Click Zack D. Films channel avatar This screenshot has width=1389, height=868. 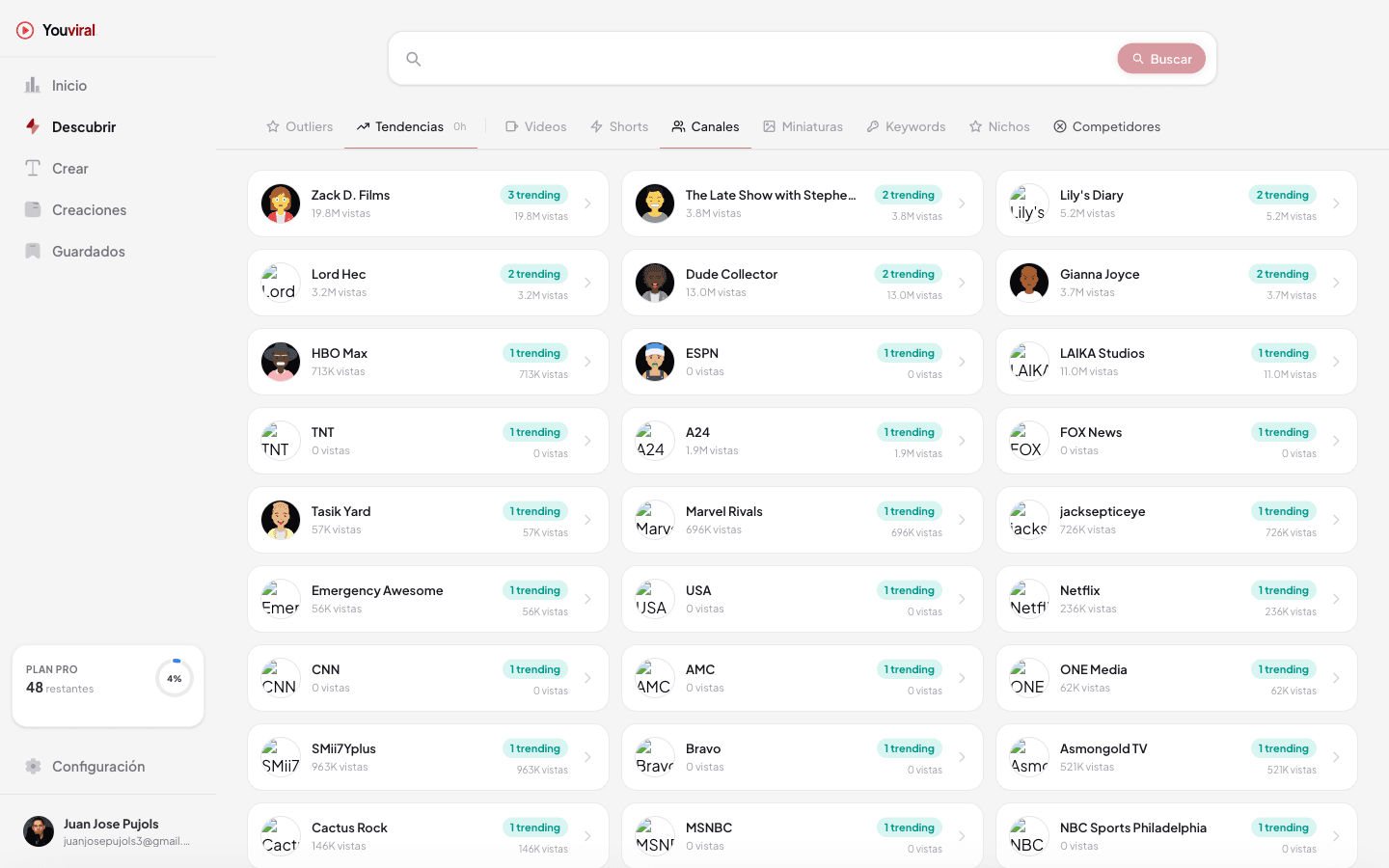pos(281,203)
